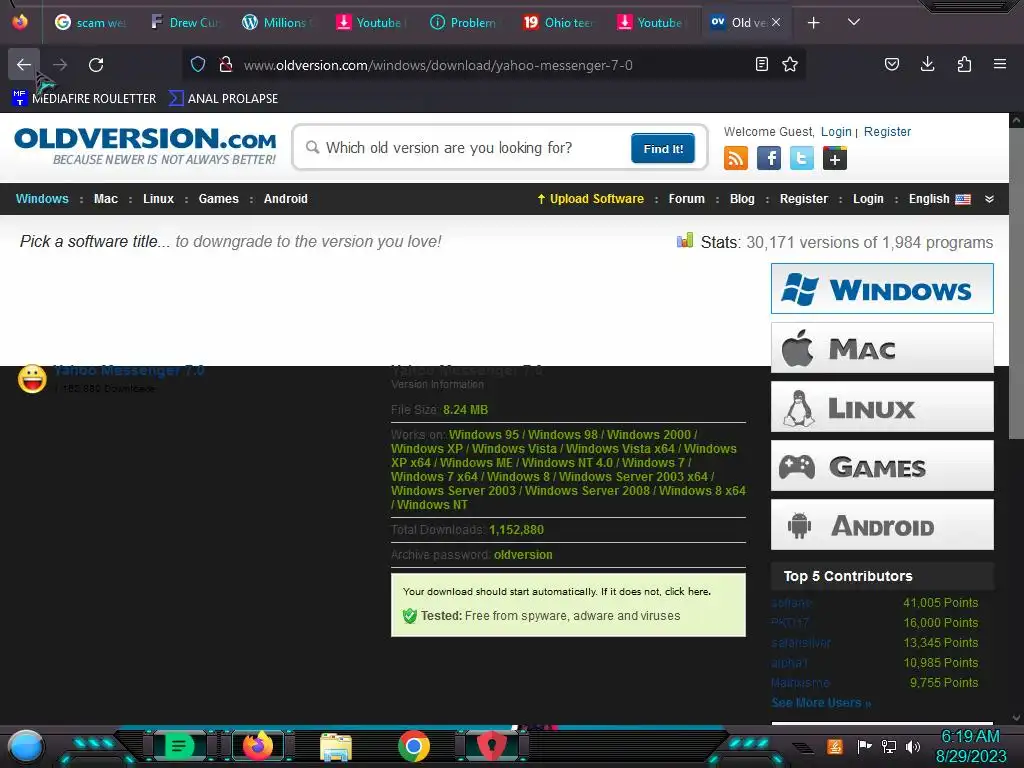Click the large Linux platform button
The height and width of the screenshot is (768, 1024).
[882, 407]
